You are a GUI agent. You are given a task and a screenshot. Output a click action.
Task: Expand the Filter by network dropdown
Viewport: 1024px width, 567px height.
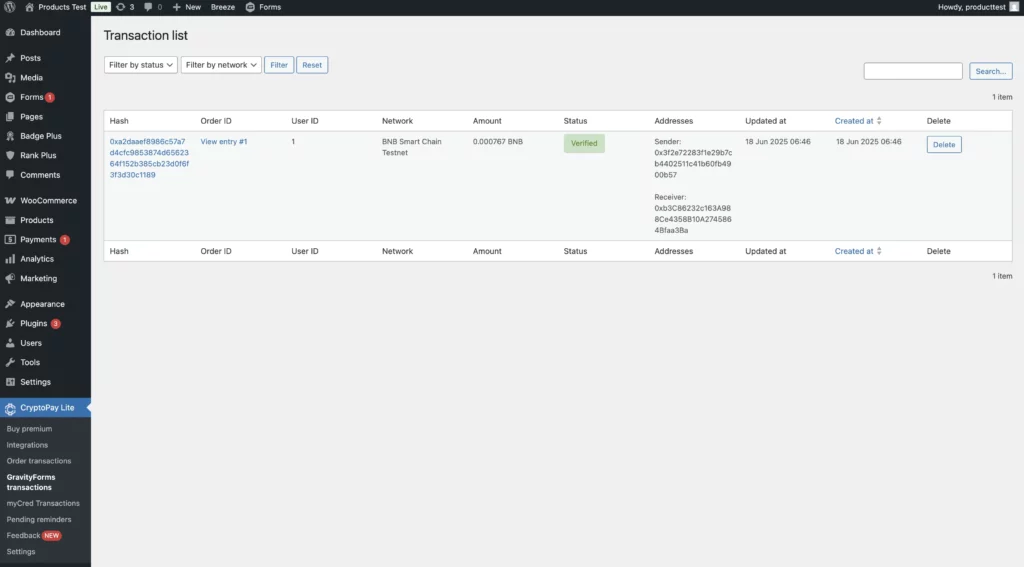tap(221, 65)
